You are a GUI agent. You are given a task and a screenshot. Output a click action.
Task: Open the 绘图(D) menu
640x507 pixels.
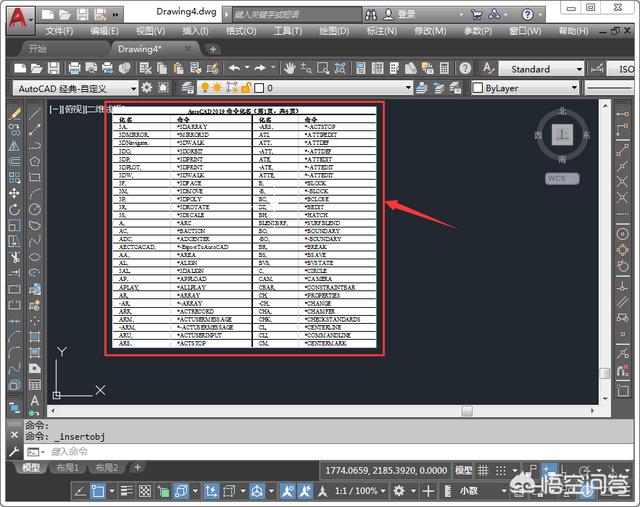coord(334,31)
